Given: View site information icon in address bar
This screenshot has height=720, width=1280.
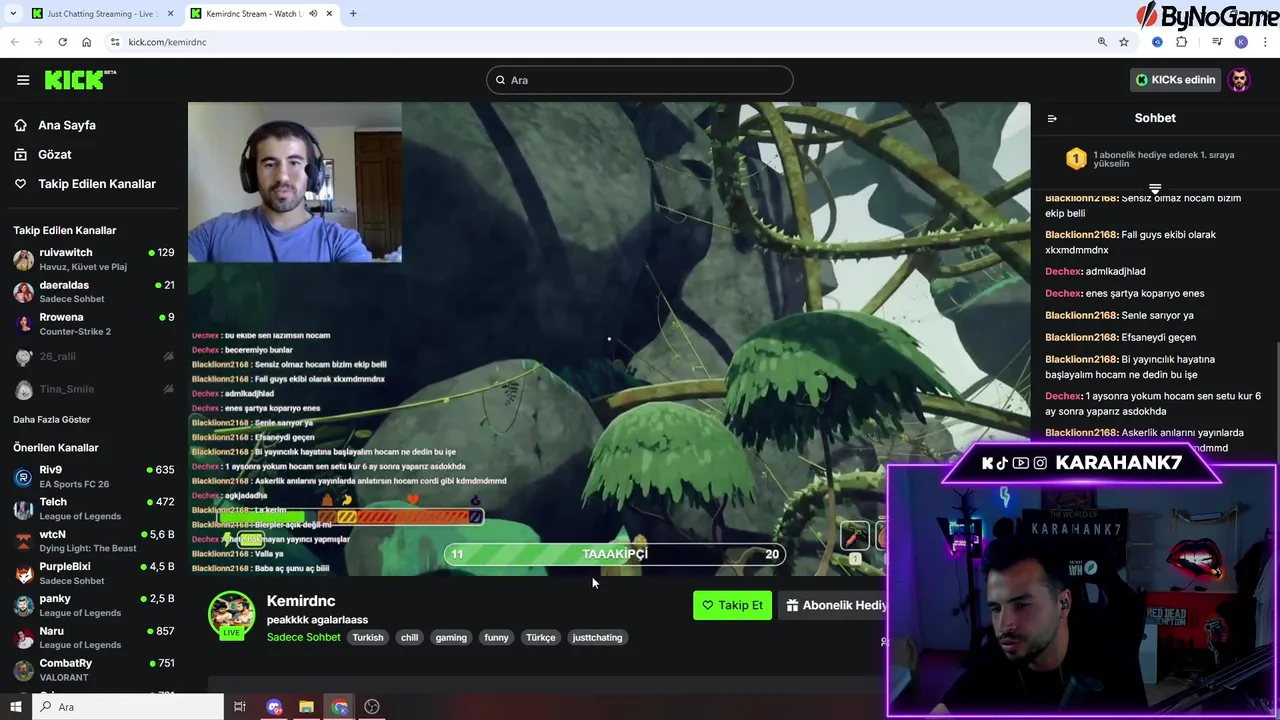Looking at the screenshot, I should pos(115,42).
